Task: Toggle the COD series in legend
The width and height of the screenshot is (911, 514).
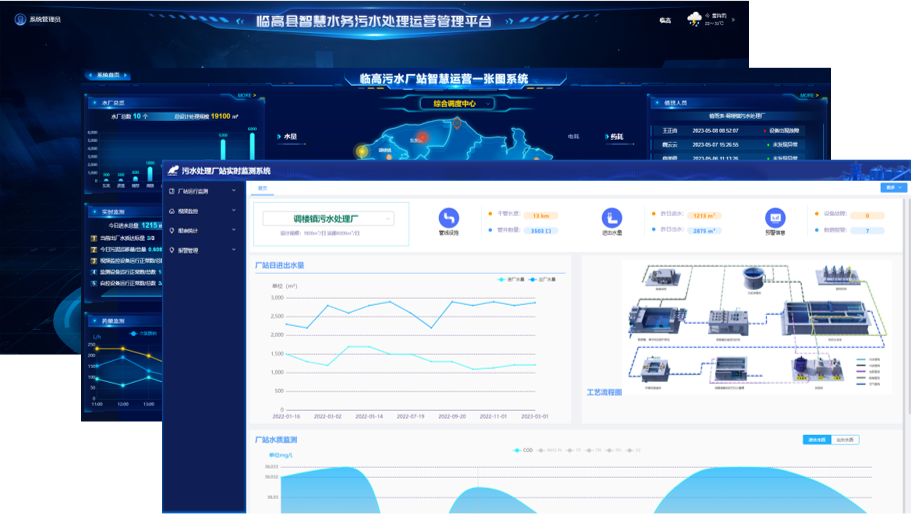Action: pyautogui.click(x=522, y=450)
